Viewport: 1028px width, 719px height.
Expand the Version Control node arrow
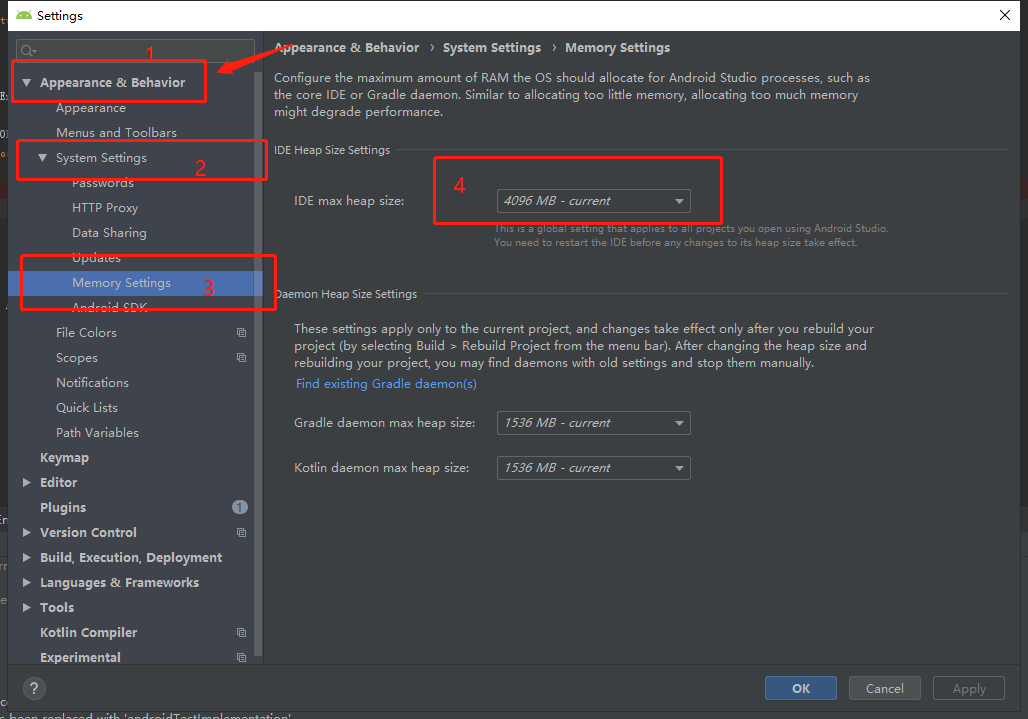tap(26, 532)
